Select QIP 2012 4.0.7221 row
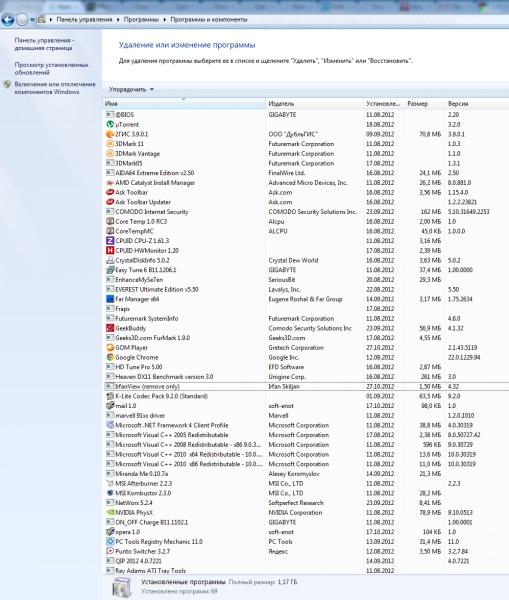Image resolution: width=509 pixels, height=600 pixels. [x=306, y=561]
